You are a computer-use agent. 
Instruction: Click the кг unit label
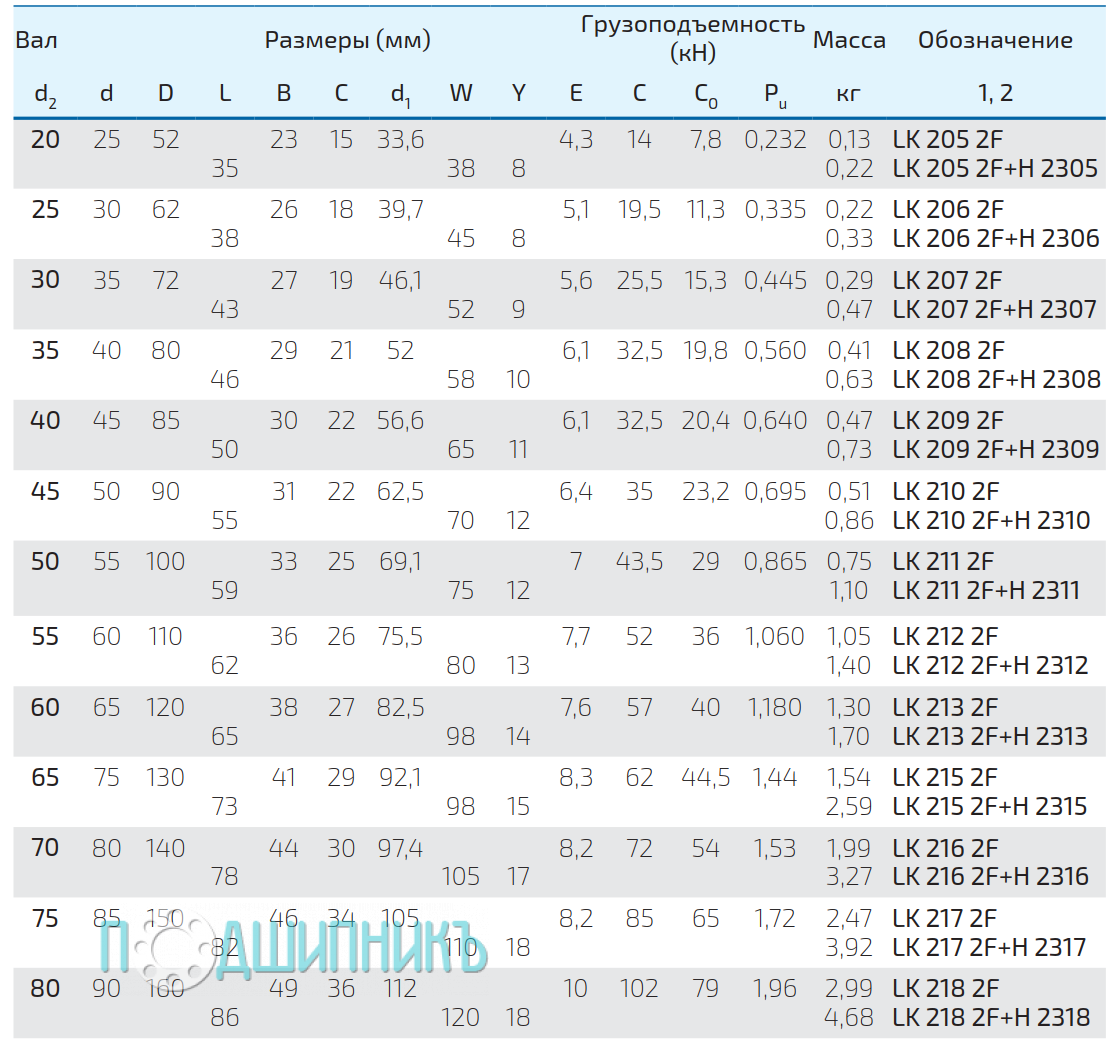pos(848,93)
